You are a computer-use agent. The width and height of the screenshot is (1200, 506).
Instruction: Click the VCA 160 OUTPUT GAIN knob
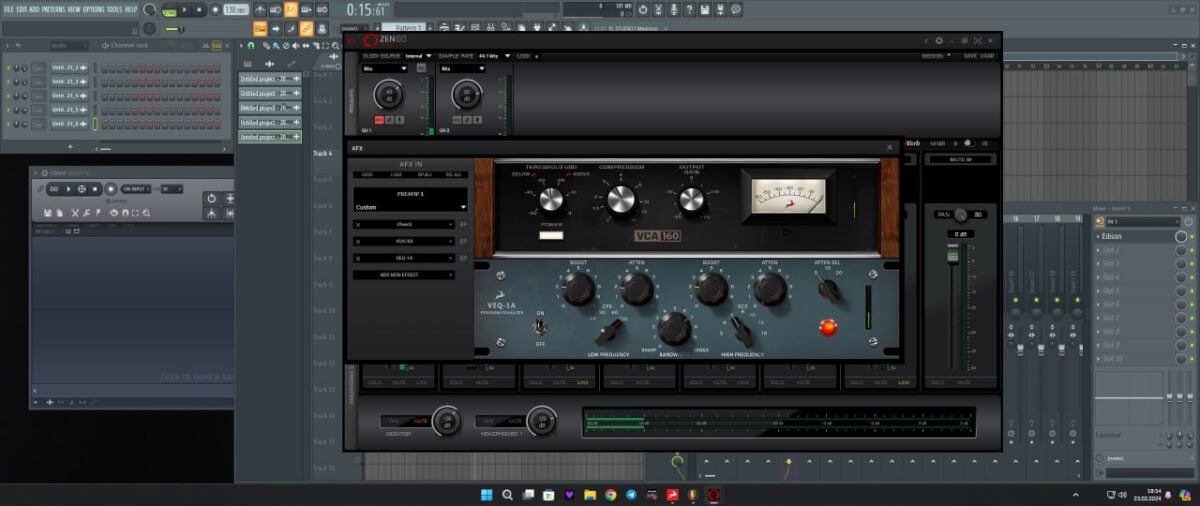pyautogui.click(x=692, y=201)
